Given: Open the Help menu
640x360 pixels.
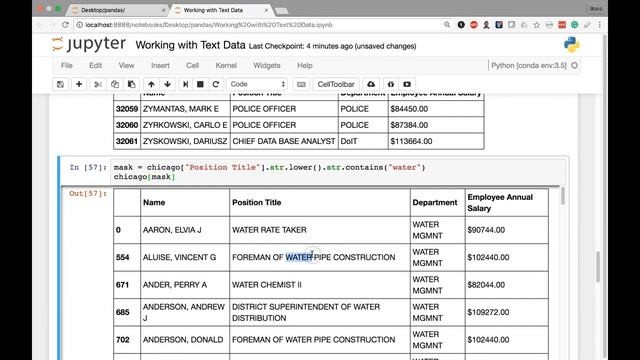Looking at the screenshot, I should [304, 65].
